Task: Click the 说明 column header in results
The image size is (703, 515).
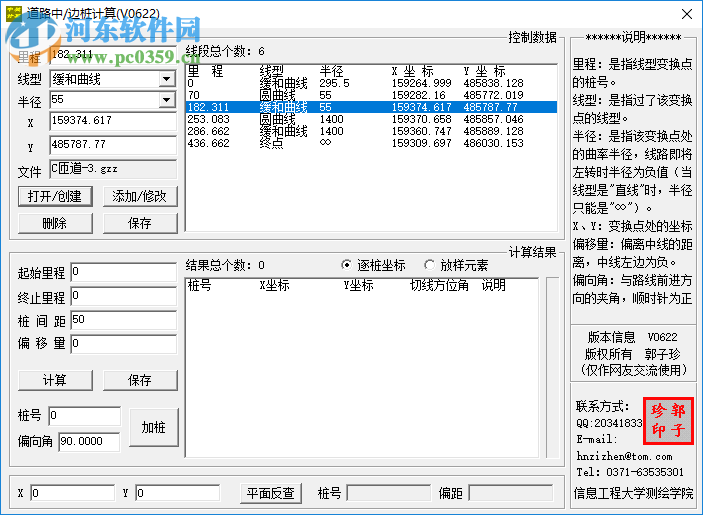Action: 494,285
